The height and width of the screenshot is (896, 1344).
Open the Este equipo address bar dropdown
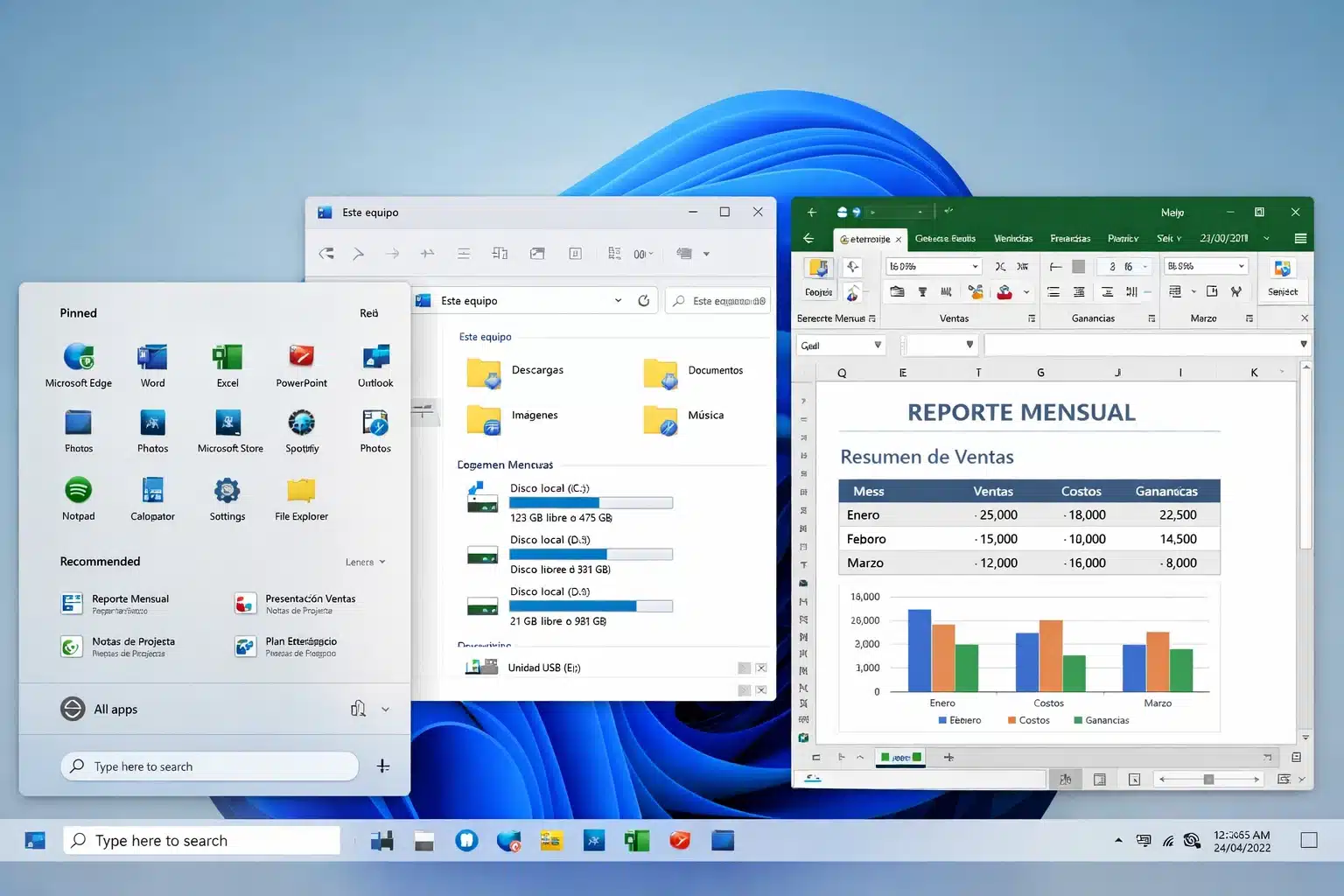619,300
